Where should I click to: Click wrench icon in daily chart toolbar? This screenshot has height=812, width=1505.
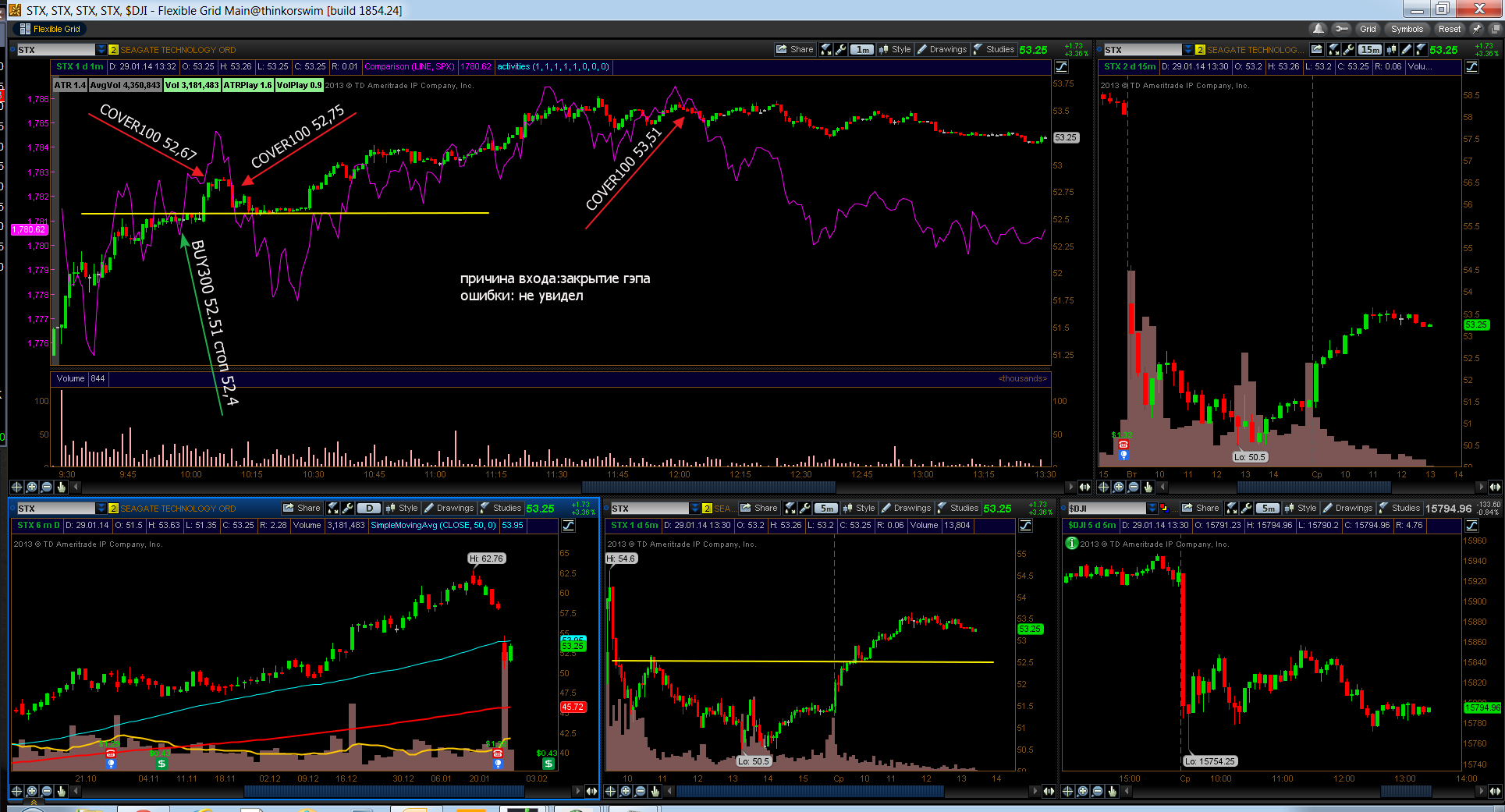tap(348, 508)
